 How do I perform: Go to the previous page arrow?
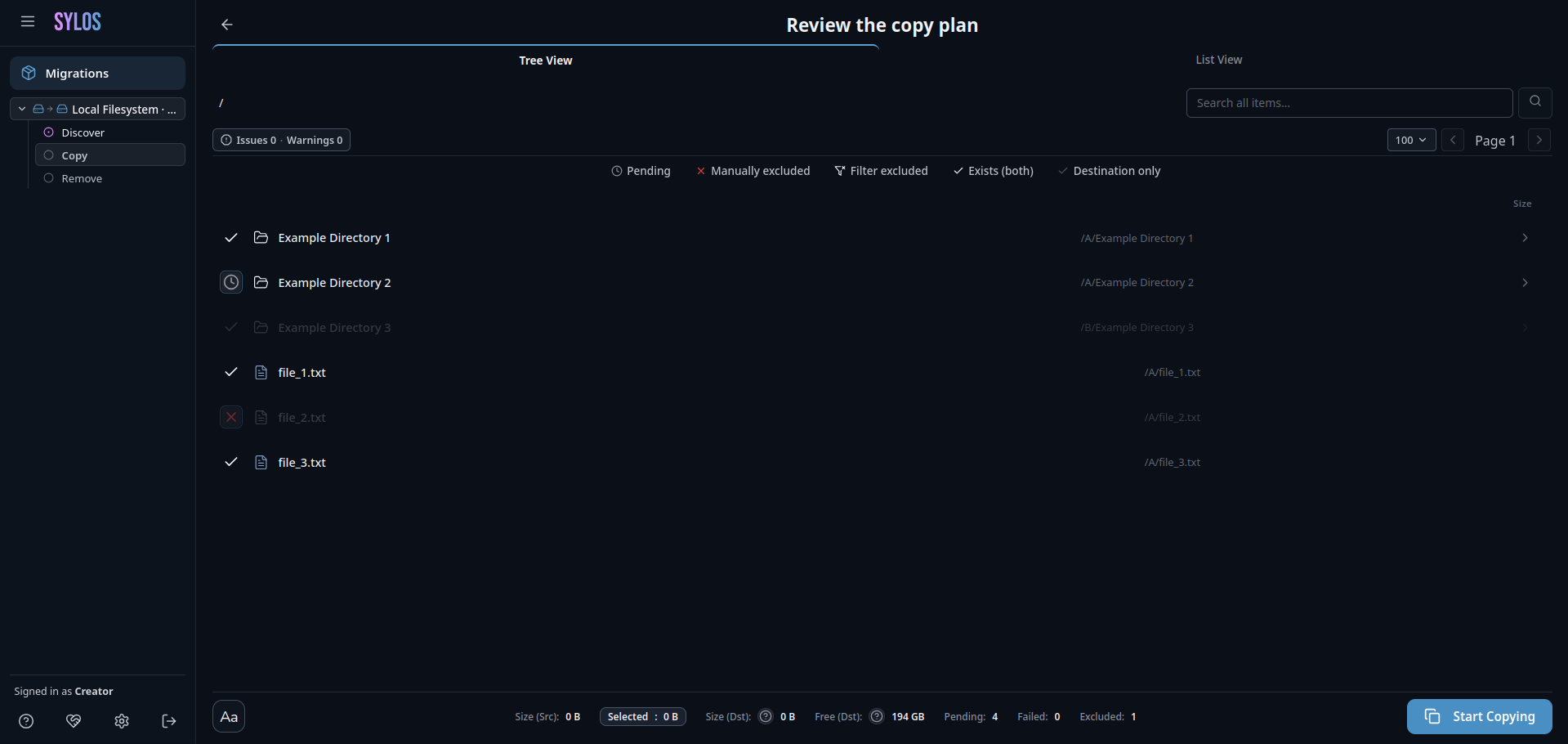[x=1453, y=140]
